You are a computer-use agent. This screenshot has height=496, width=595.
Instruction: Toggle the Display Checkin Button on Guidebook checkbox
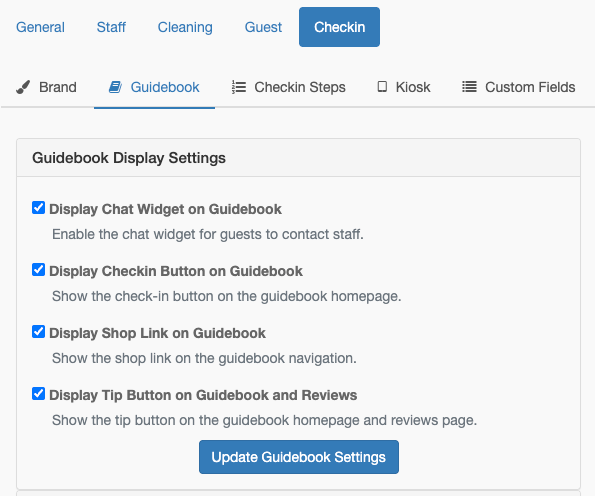click(38, 270)
